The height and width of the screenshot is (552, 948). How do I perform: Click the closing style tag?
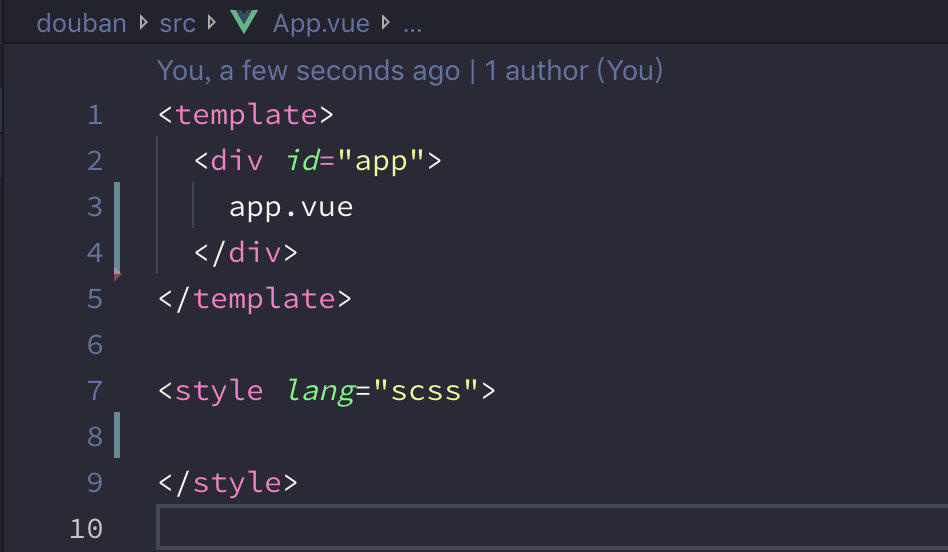228,482
